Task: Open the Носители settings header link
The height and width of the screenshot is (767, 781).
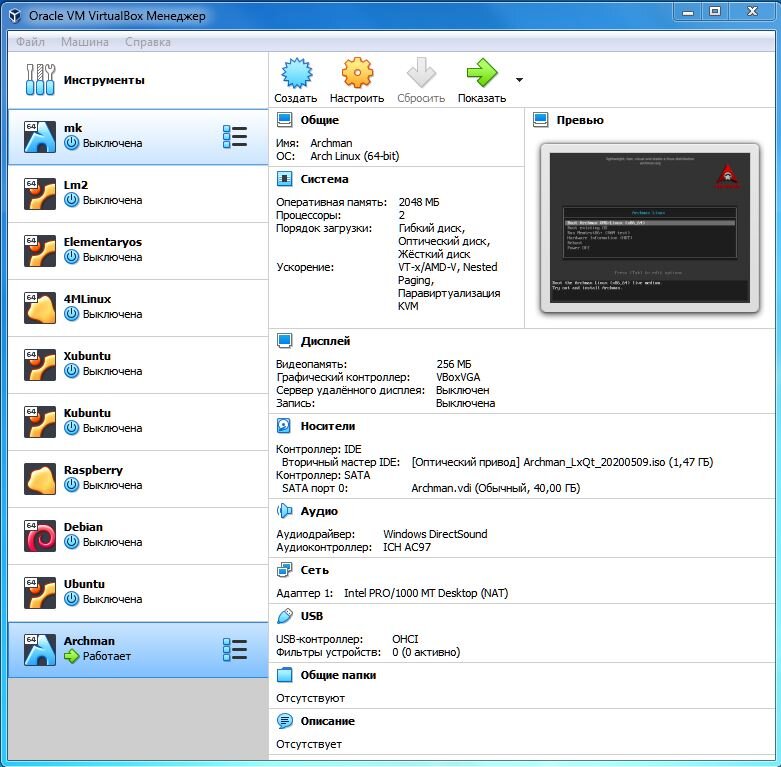Action: pyautogui.click(x=328, y=426)
